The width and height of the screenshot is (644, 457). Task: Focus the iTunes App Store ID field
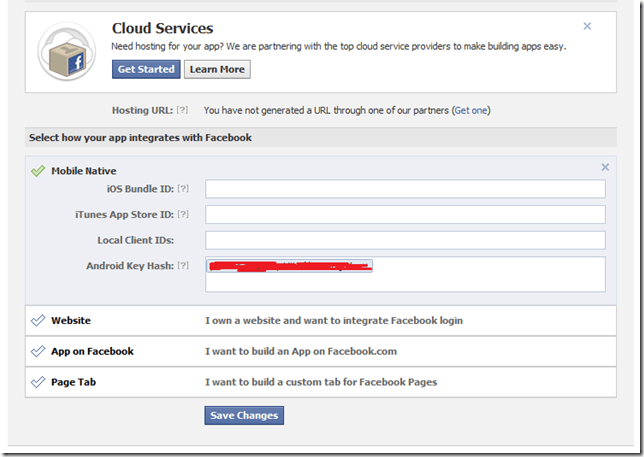(x=405, y=215)
